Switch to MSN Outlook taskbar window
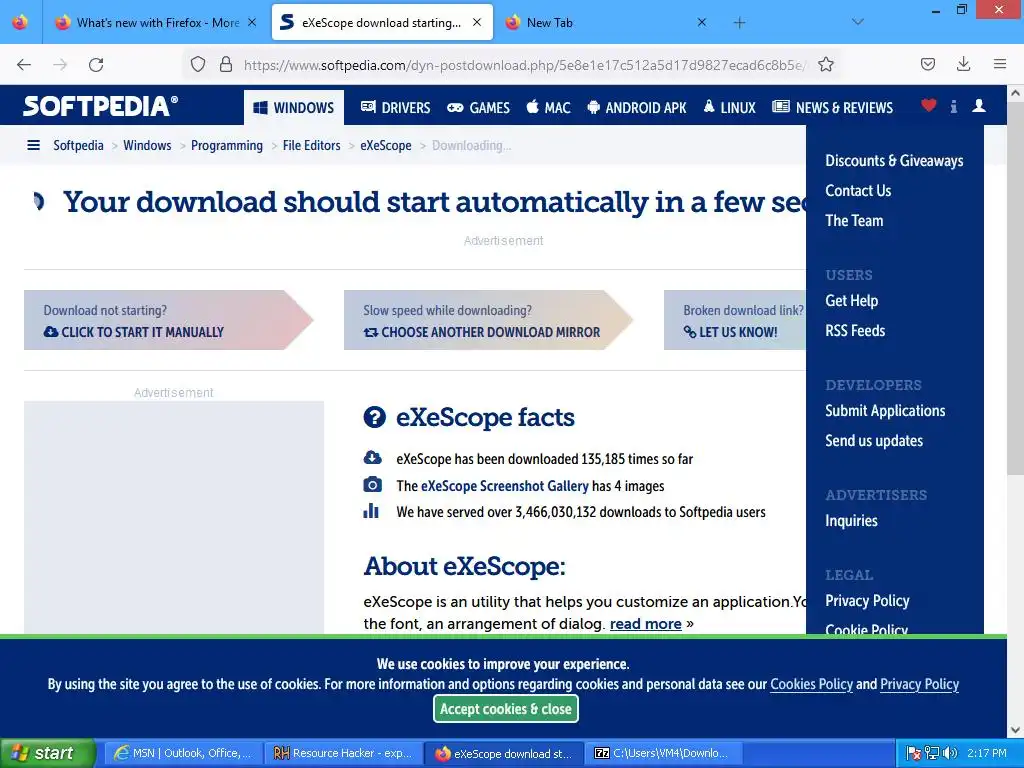The width and height of the screenshot is (1024, 768). [x=184, y=753]
